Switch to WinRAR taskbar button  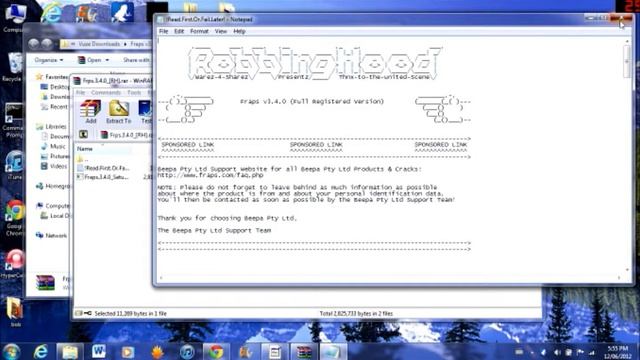pos(304,351)
